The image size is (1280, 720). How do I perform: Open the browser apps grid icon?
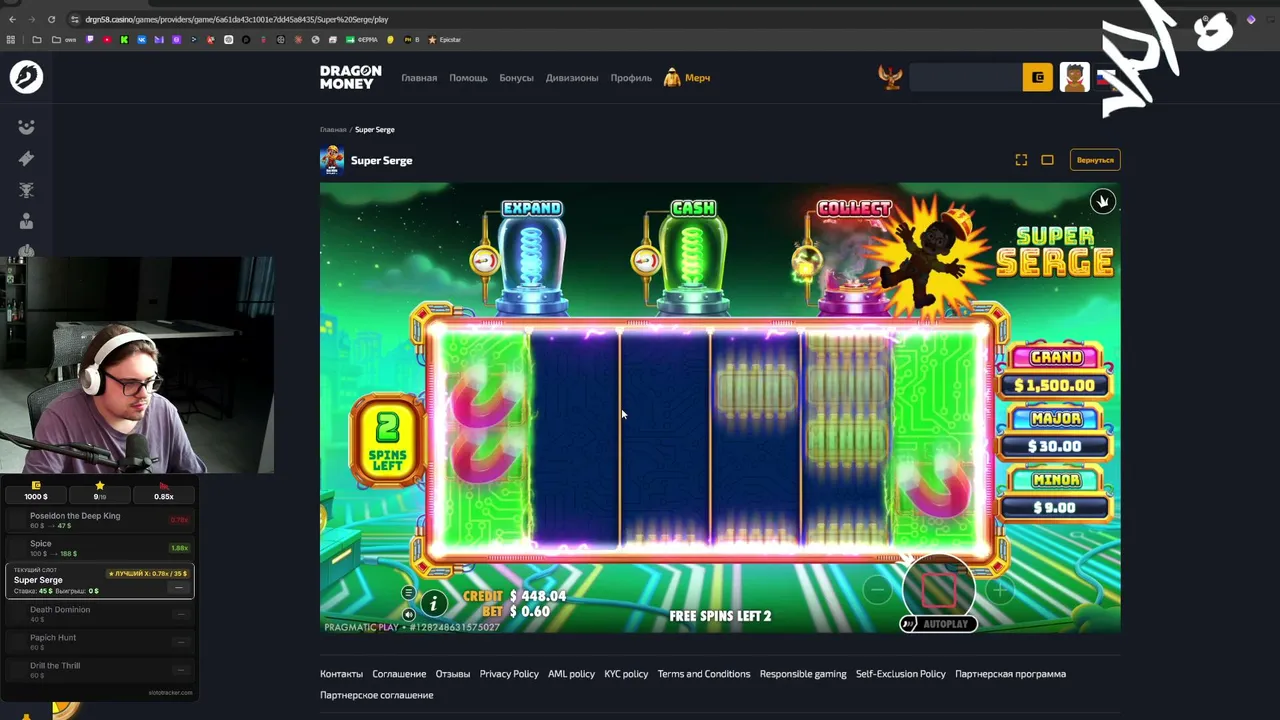pyautogui.click(x=11, y=40)
